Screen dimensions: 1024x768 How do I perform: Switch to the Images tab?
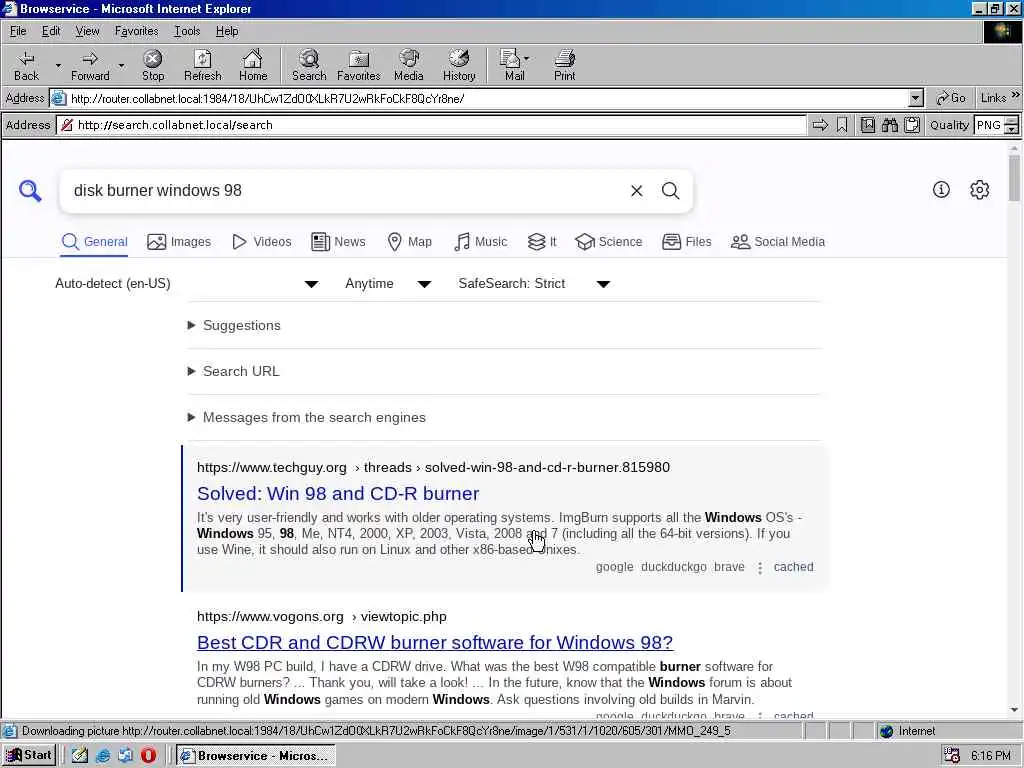point(179,242)
